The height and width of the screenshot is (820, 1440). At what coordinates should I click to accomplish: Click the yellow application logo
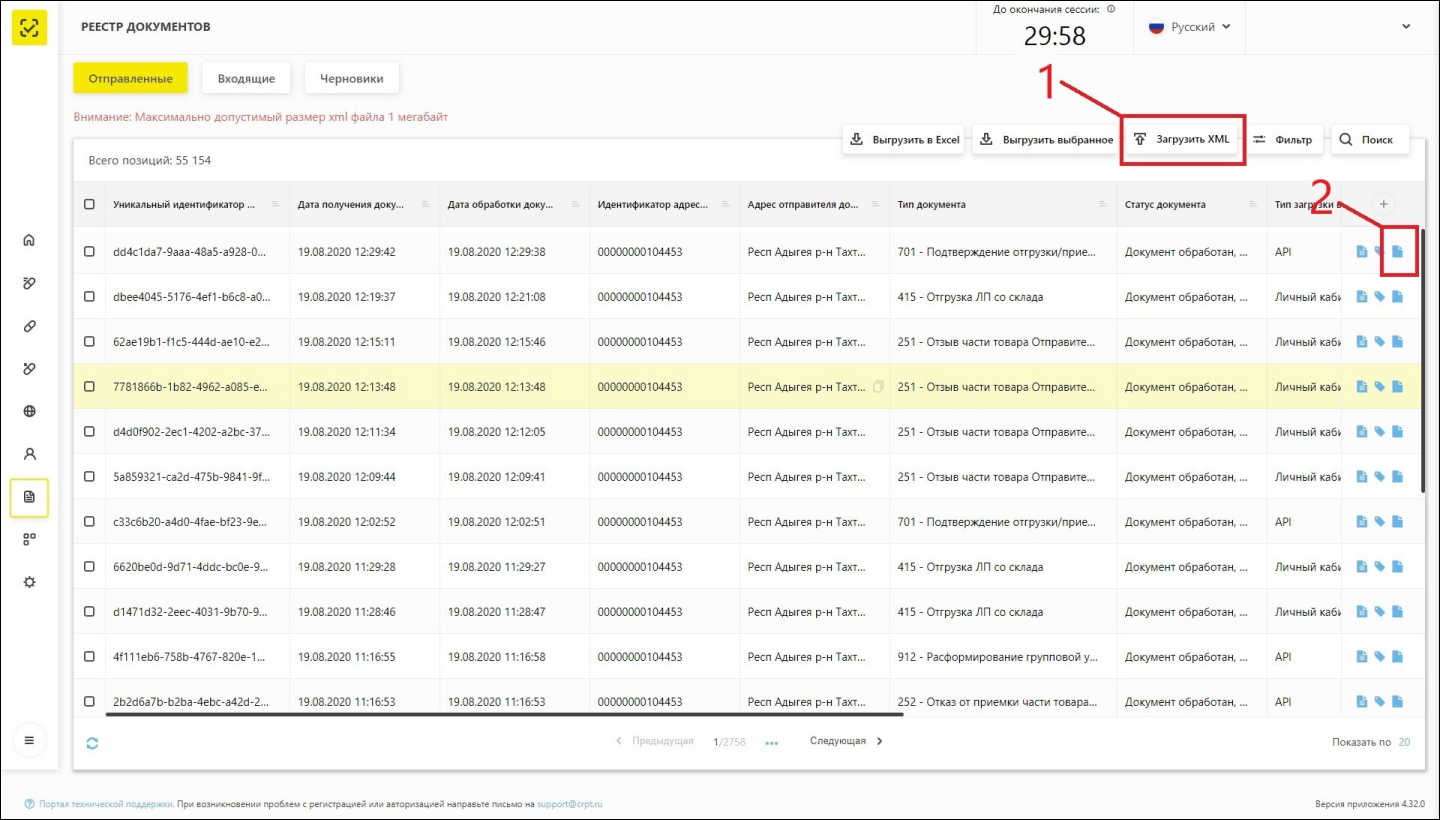click(29, 27)
